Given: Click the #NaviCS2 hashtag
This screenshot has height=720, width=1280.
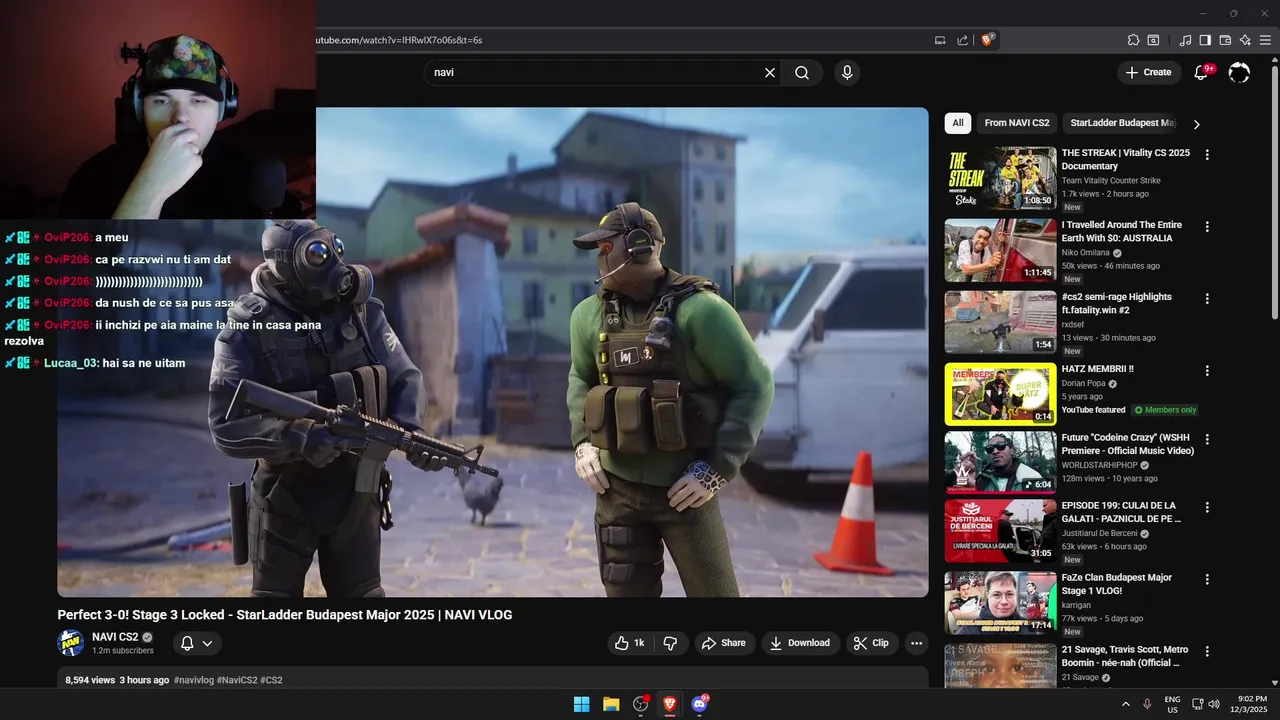Looking at the screenshot, I should coord(236,680).
